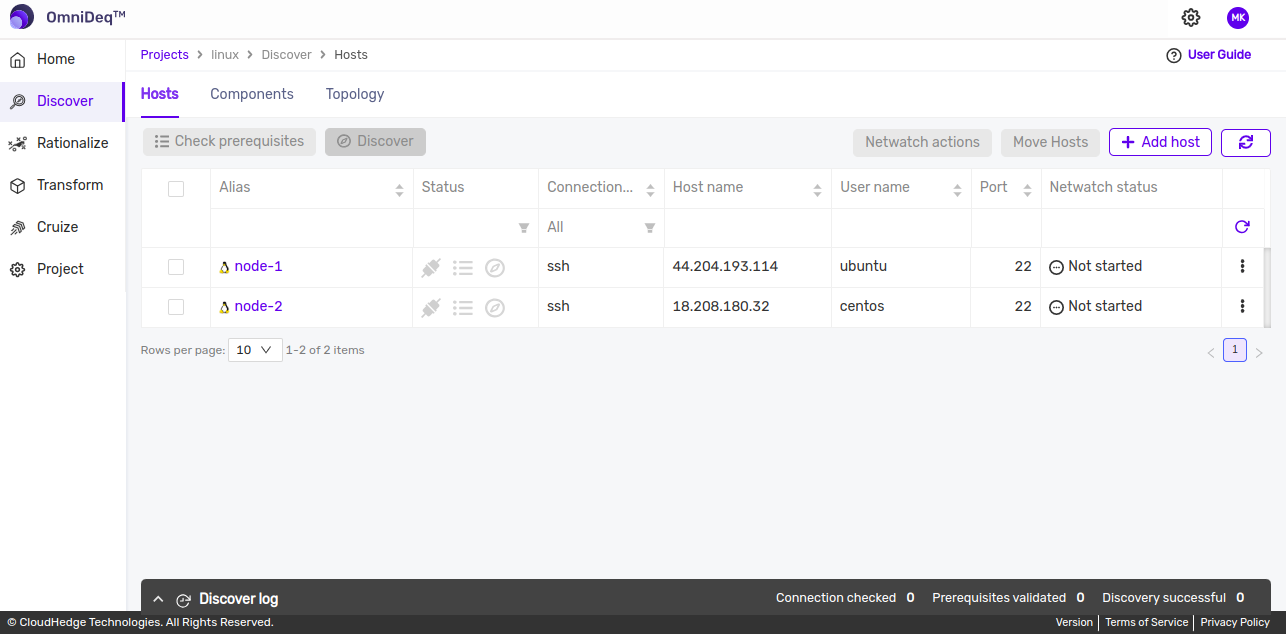This screenshot has width=1286, height=634.
Task: Click host name 18.208.180.32
Action: pos(721,306)
